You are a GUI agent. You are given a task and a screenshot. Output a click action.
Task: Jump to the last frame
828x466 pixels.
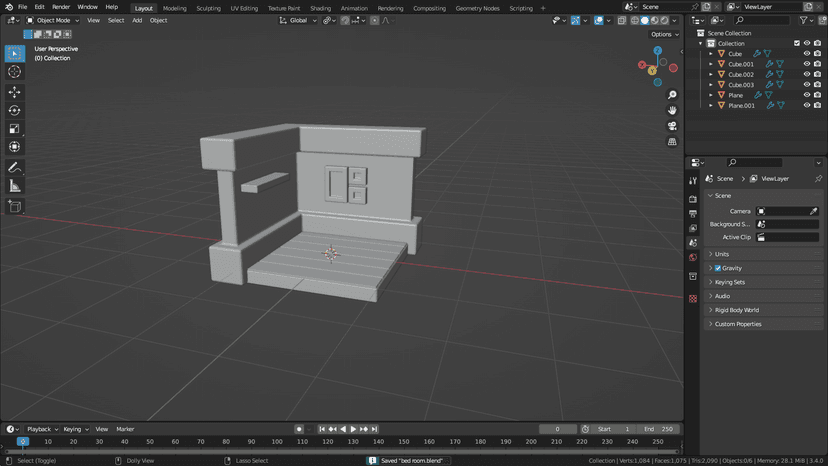[374, 430]
